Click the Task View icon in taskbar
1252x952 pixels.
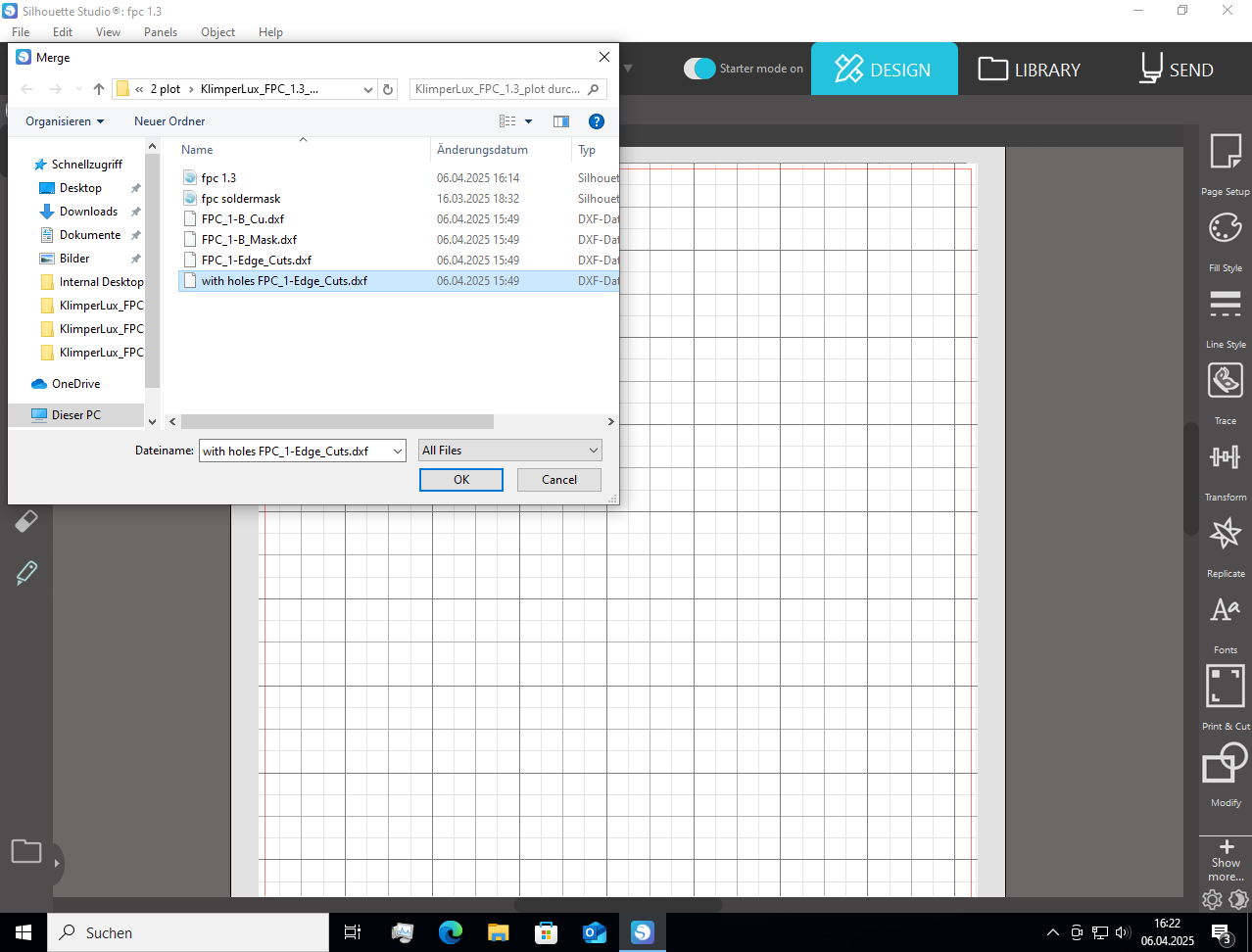tap(353, 932)
